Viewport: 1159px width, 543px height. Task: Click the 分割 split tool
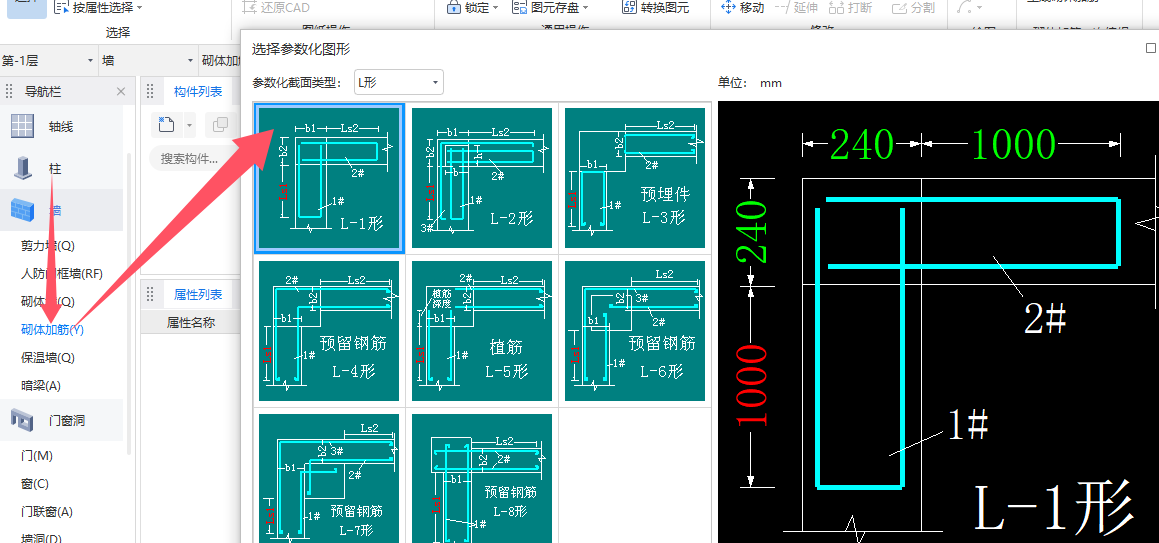click(913, 7)
